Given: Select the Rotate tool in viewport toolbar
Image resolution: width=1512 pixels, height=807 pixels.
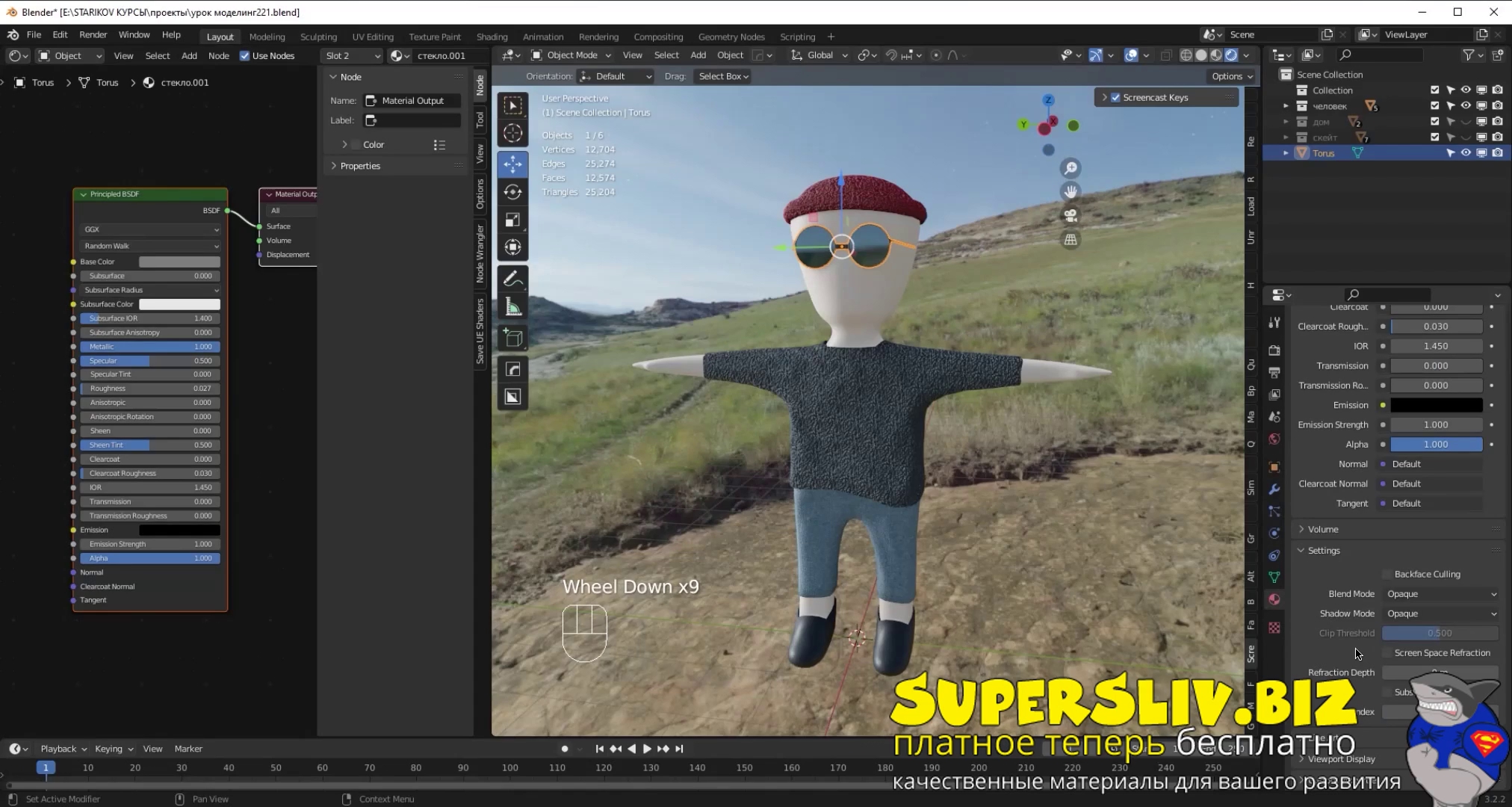Looking at the screenshot, I should pos(512,192).
